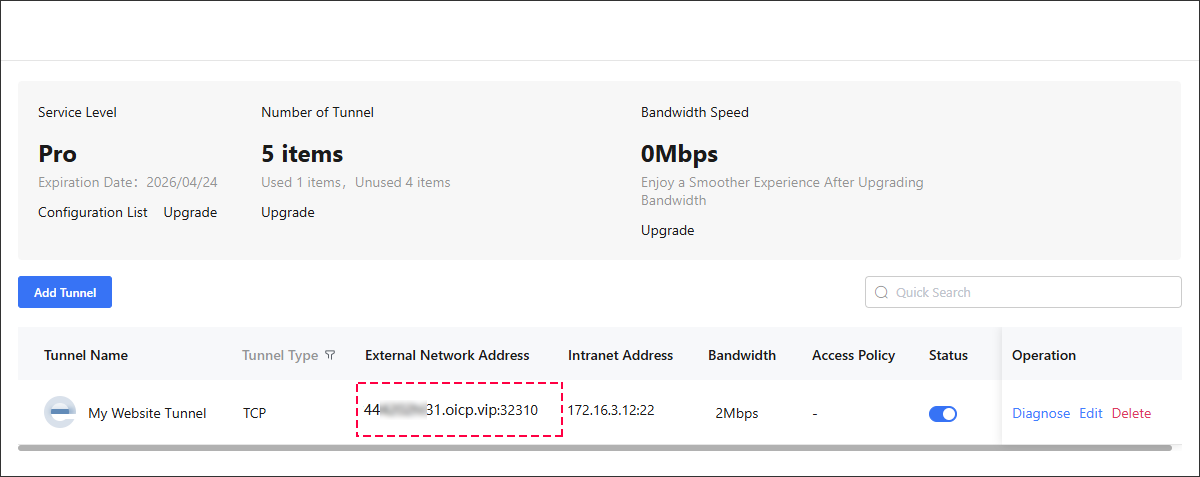Select the oicp.vip external network address
The image size is (1200, 477).
point(451,410)
